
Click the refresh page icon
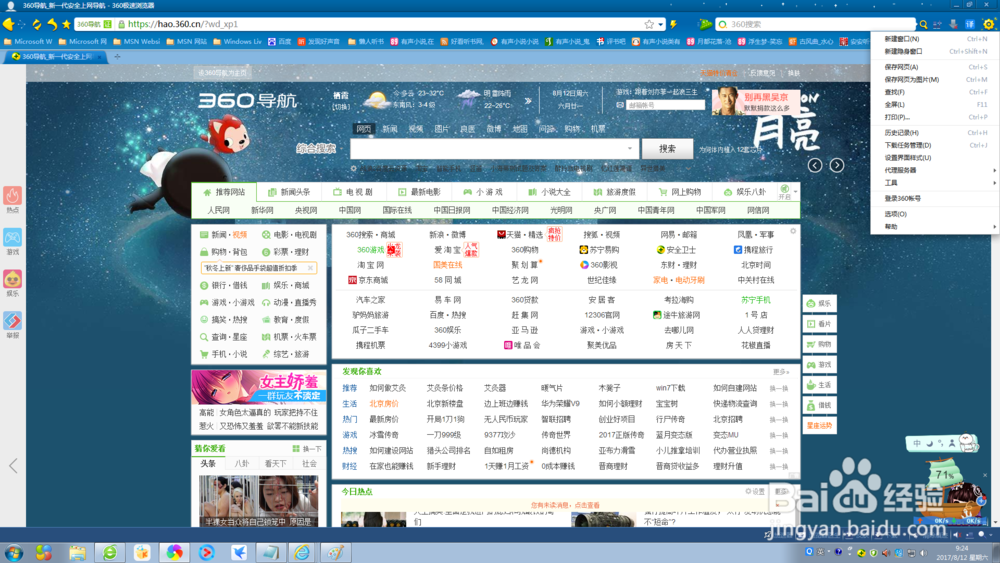point(36,24)
